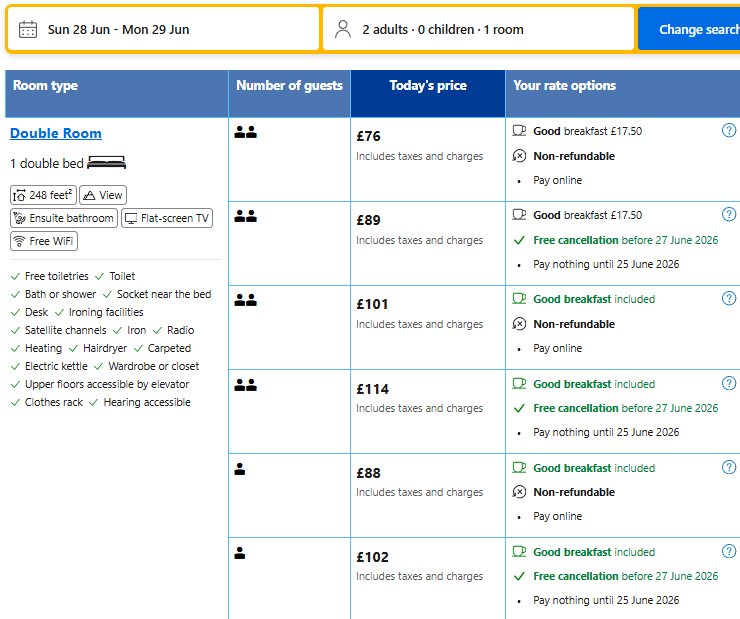Click non-refundable icon in the £76 row
This screenshot has width=740, height=619.
pyautogui.click(x=519, y=156)
